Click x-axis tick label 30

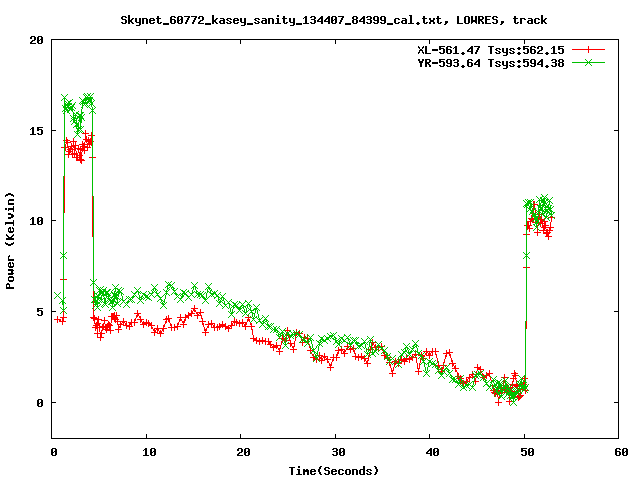338,452
